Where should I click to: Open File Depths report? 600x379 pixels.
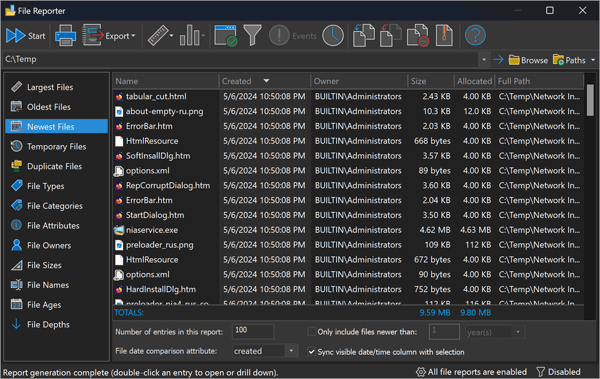click(57, 324)
